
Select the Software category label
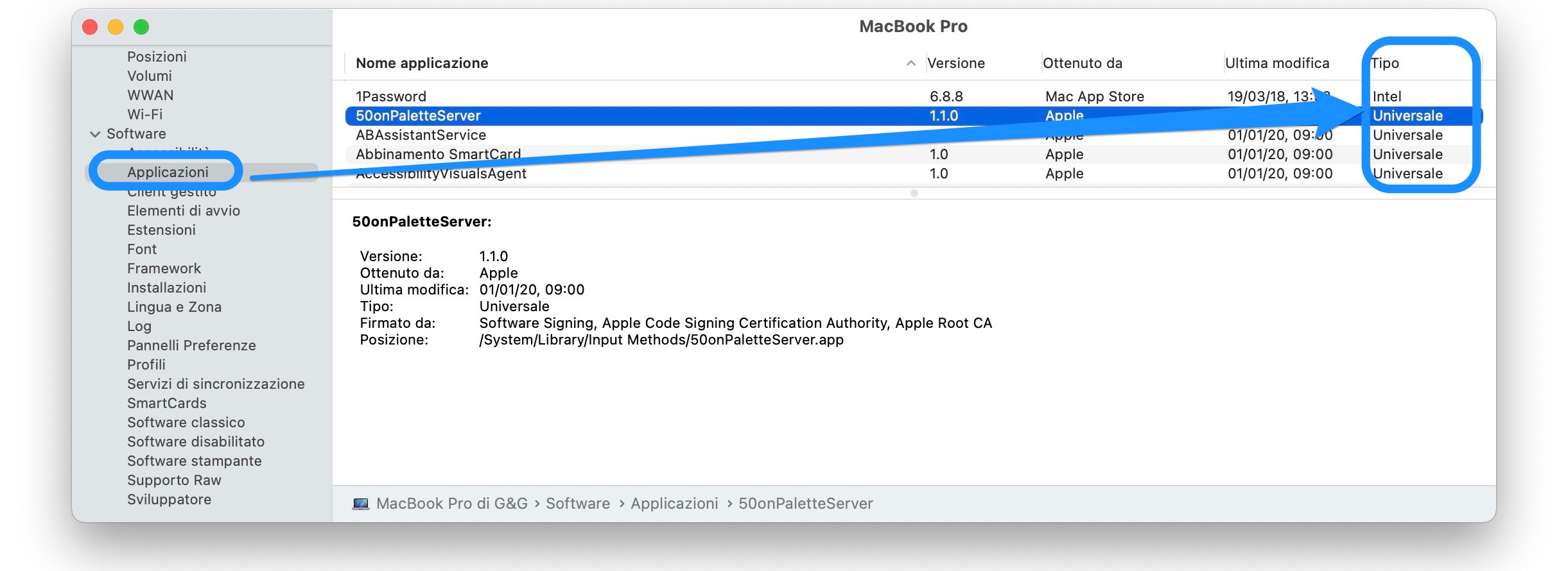tap(136, 133)
